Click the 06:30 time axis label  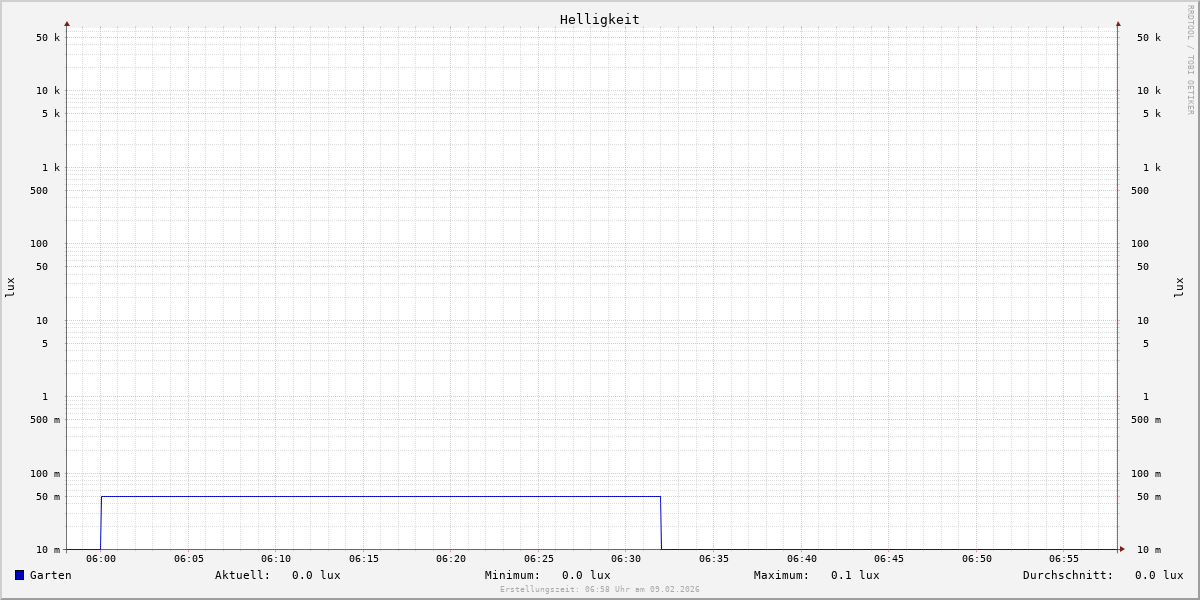tap(626, 559)
